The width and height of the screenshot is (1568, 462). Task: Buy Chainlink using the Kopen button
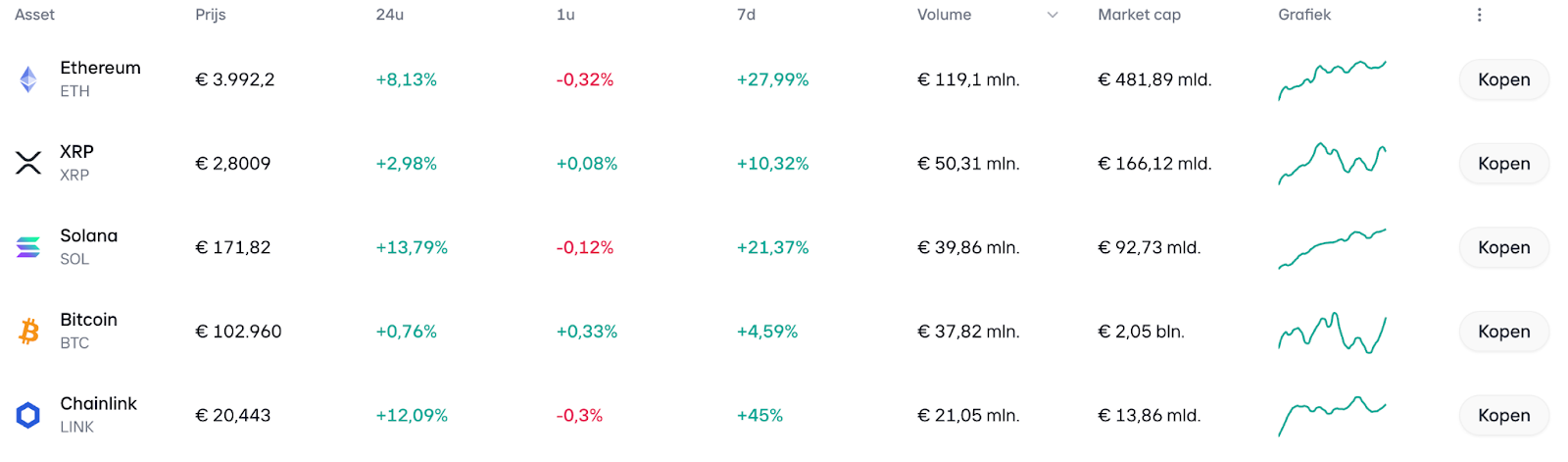tap(1503, 415)
